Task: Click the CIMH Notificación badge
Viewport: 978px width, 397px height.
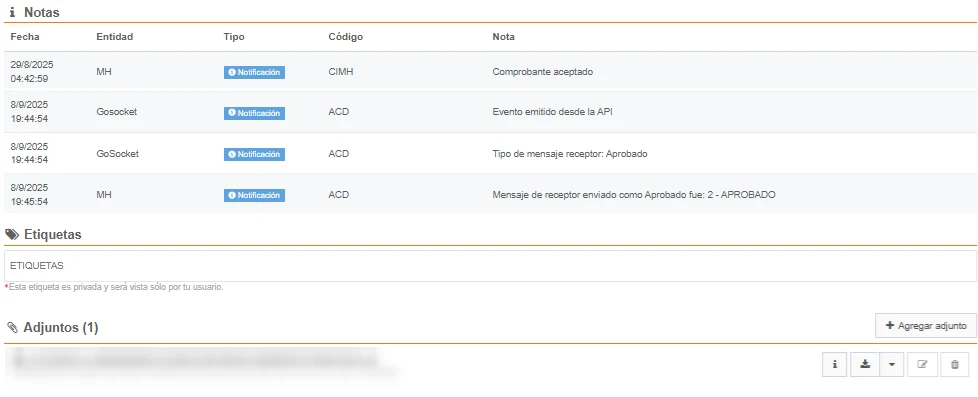Action: pyautogui.click(x=254, y=72)
